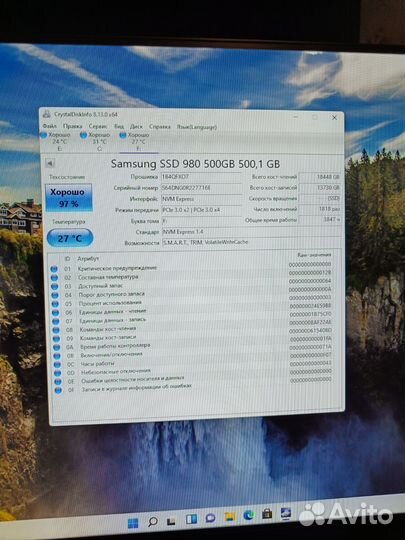The image size is (405, 540).
Task: Open the Сервис menu
Action: click(x=98, y=126)
